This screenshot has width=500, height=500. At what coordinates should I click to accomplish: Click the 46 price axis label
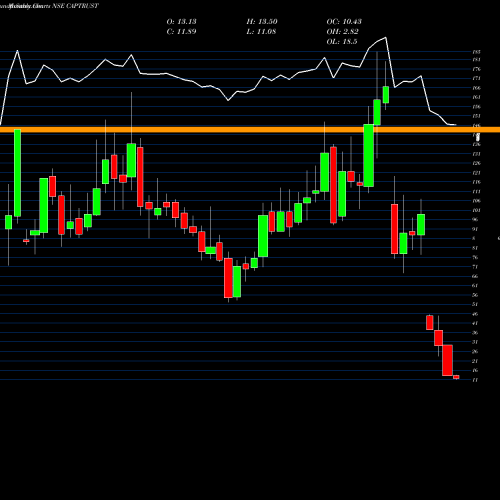pos(475,314)
